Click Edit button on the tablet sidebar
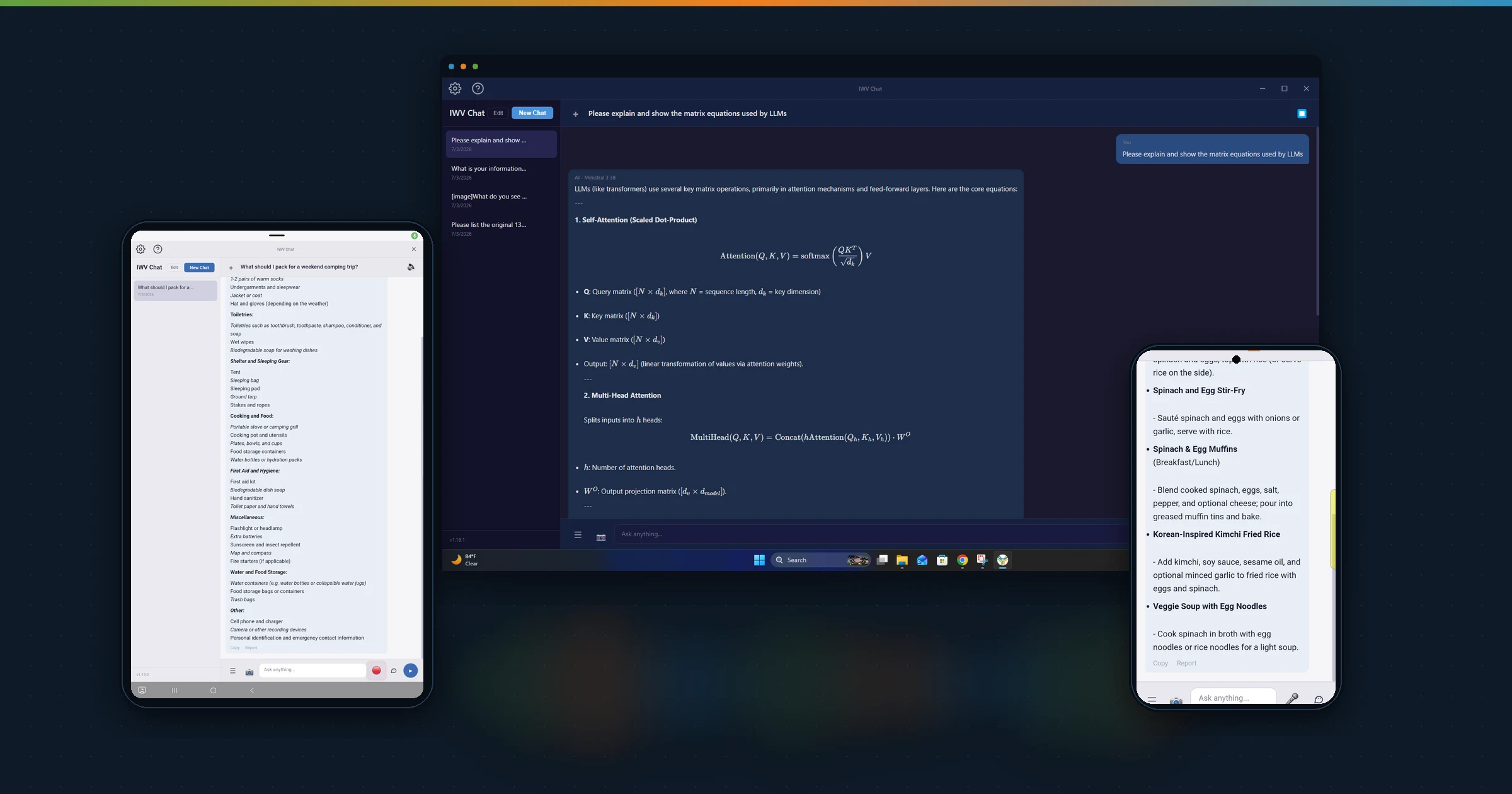The image size is (1512, 794). pyautogui.click(x=175, y=268)
